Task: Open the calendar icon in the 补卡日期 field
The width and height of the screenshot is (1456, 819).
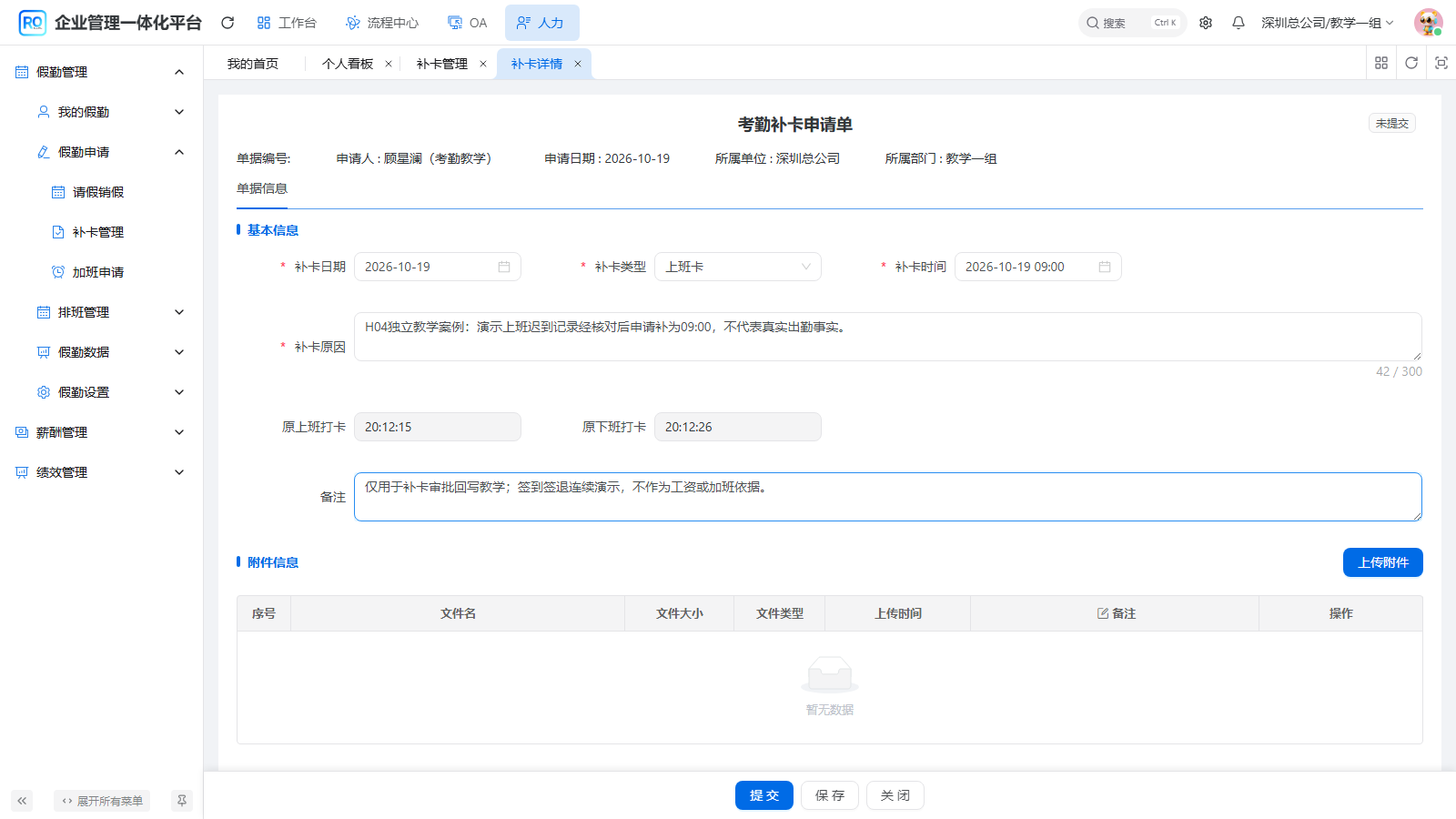Action: coord(504,267)
